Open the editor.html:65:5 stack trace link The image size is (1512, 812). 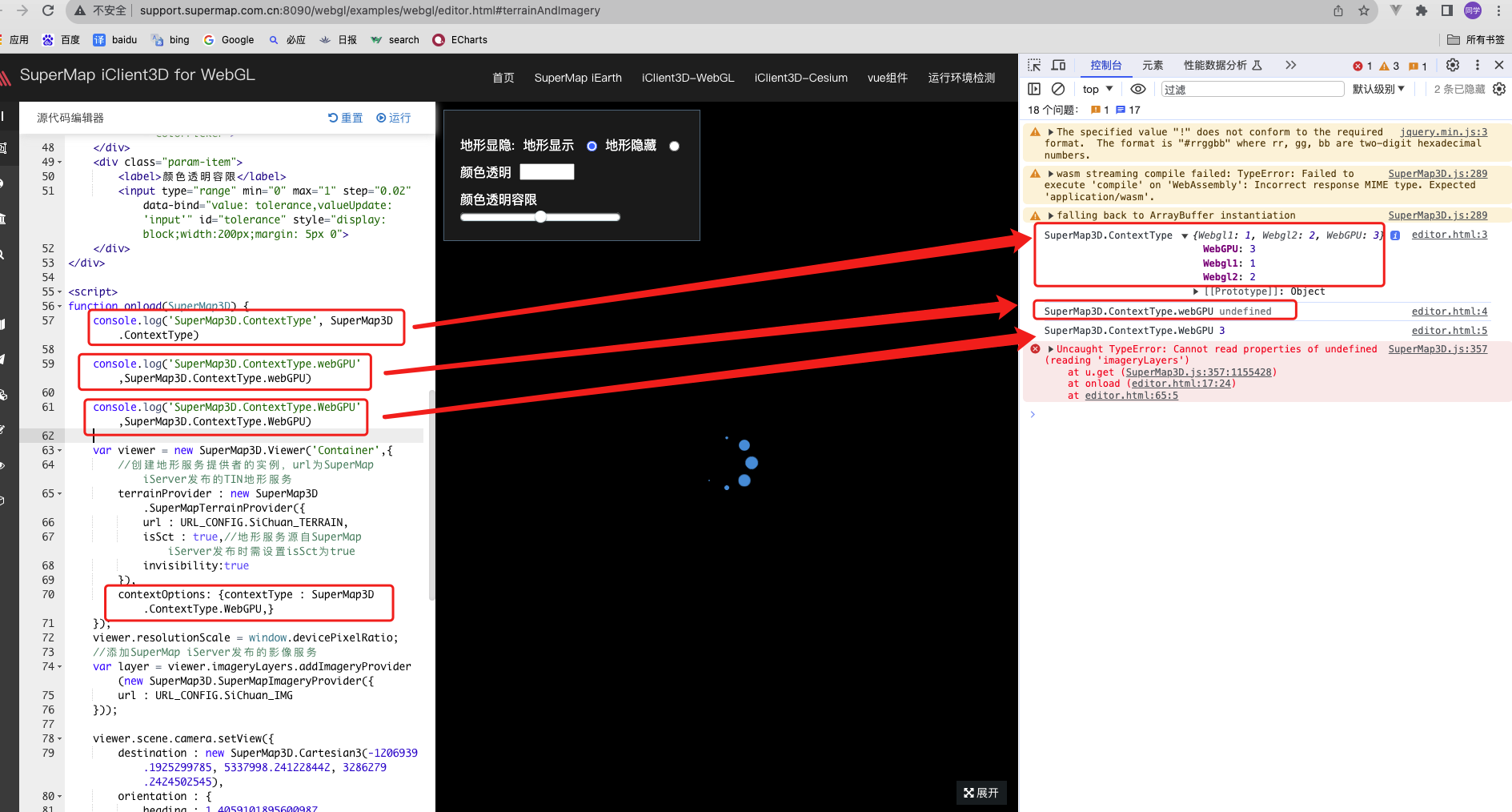pyautogui.click(x=1132, y=396)
